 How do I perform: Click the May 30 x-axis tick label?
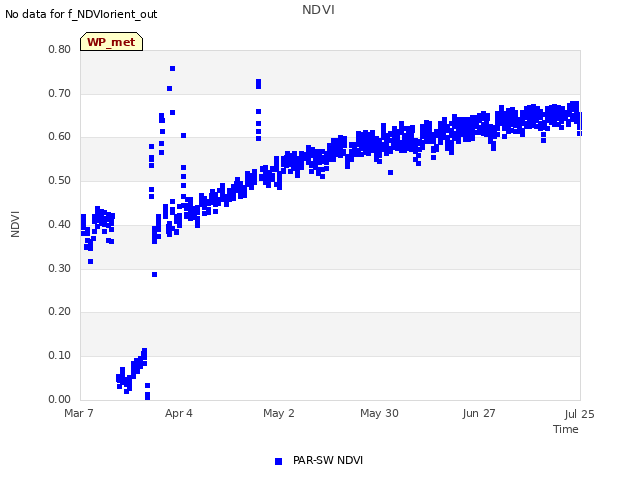pos(379,413)
